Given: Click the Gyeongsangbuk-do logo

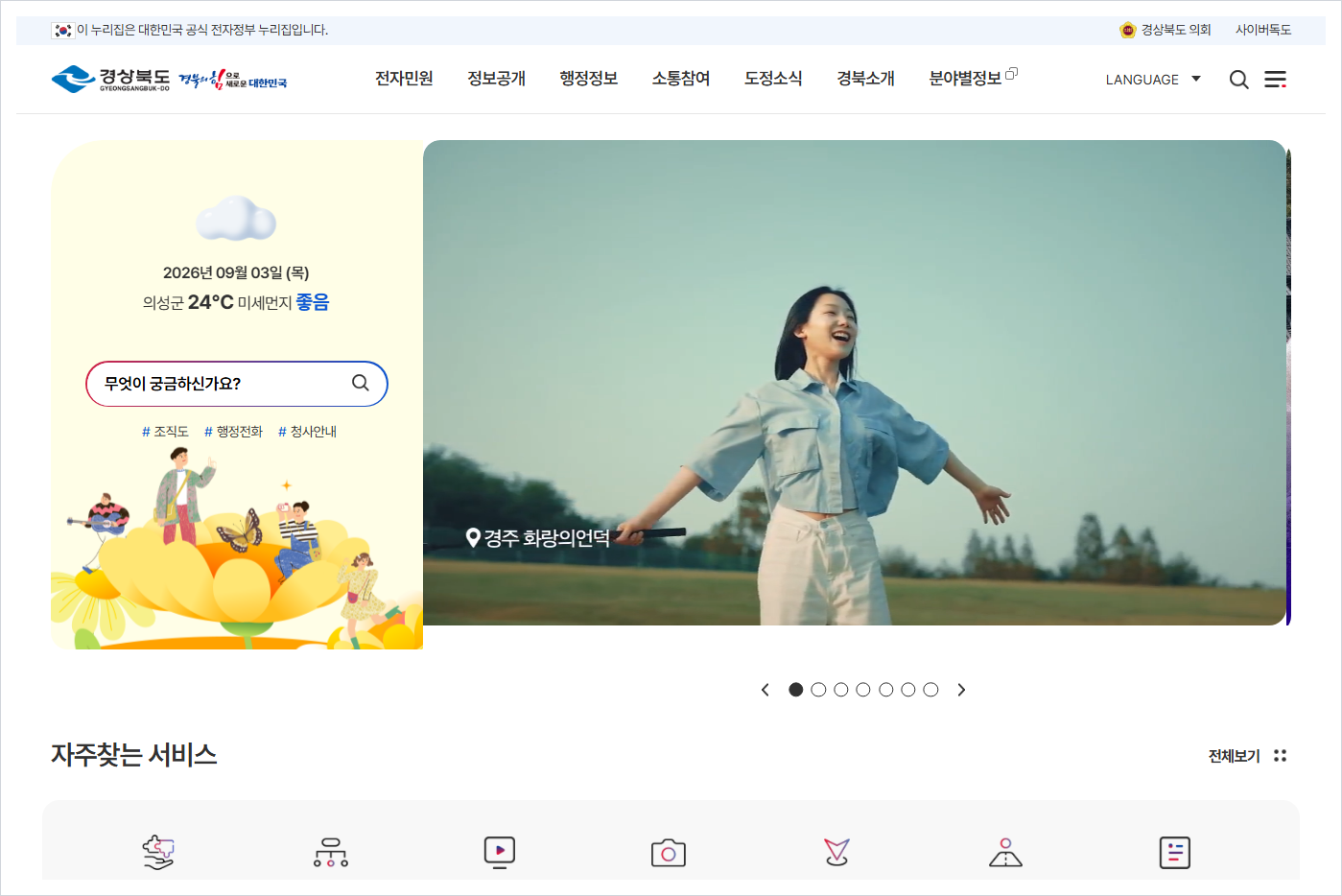Looking at the screenshot, I should pyautogui.click(x=110, y=79).
